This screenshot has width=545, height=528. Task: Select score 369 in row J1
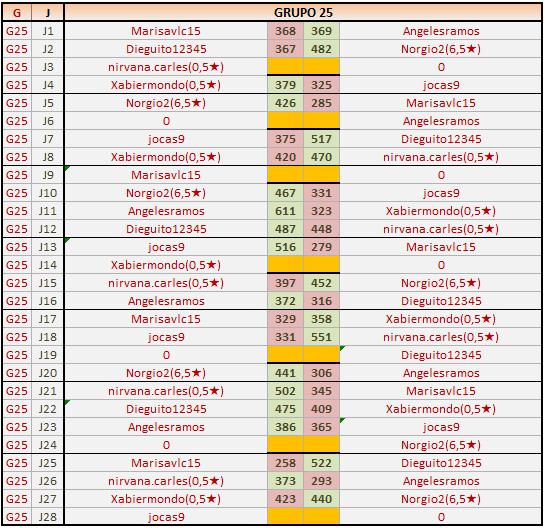click(x=322, y=31)
